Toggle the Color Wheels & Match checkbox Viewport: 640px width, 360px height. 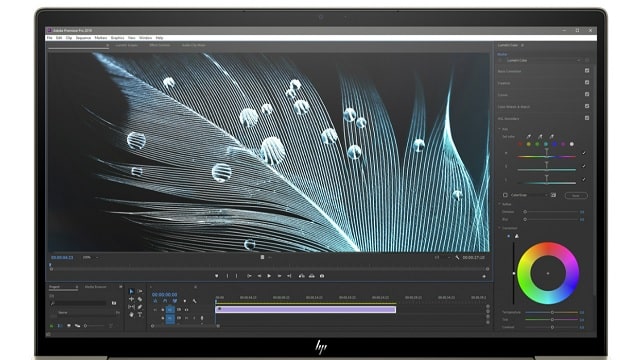tap(587, 106)
